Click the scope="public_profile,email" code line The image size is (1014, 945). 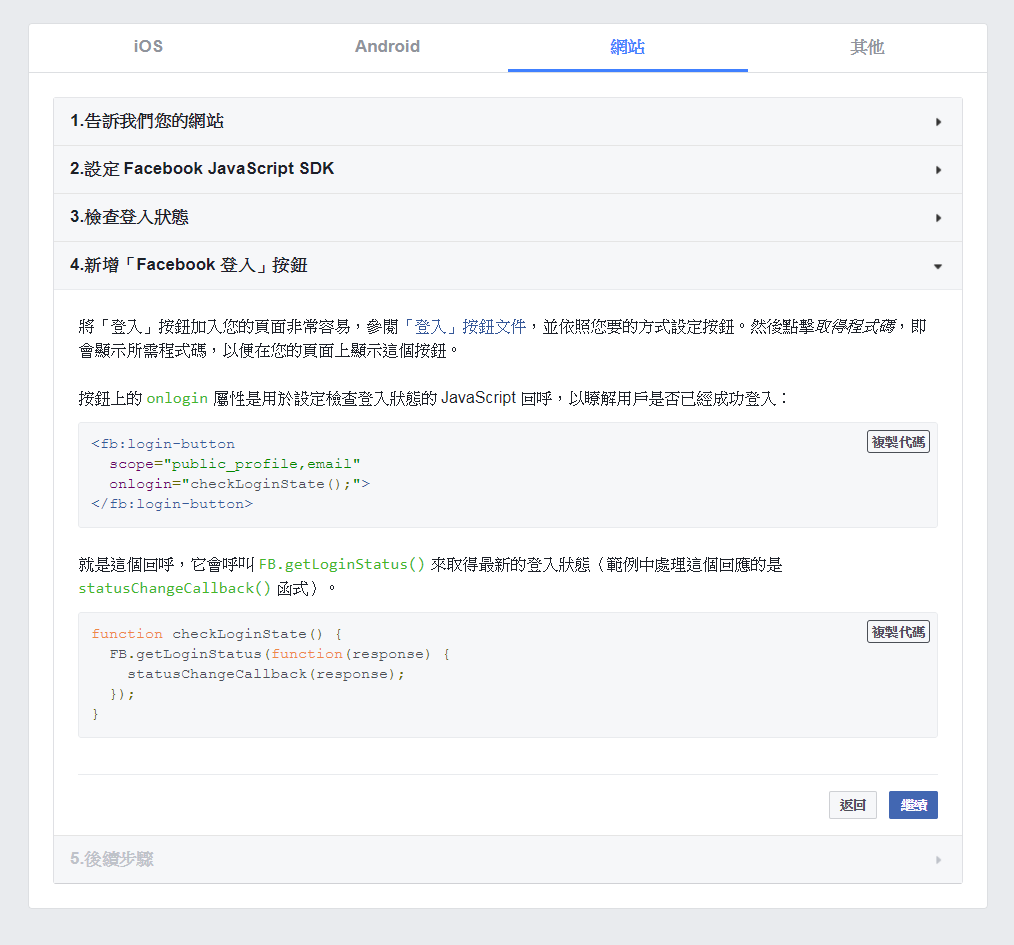click(x=235, y=464)
